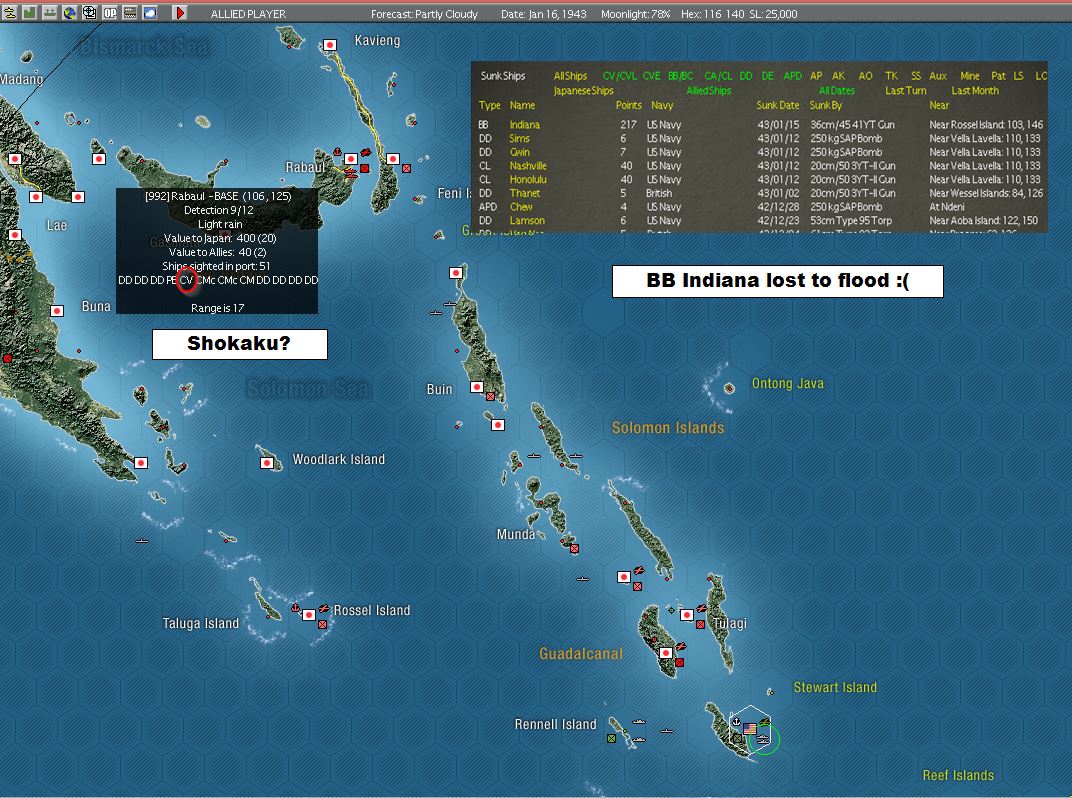Screen dimensions: 1072x798
Task: Click the green land terrain toolbar icon
Action: click(29, 12)
